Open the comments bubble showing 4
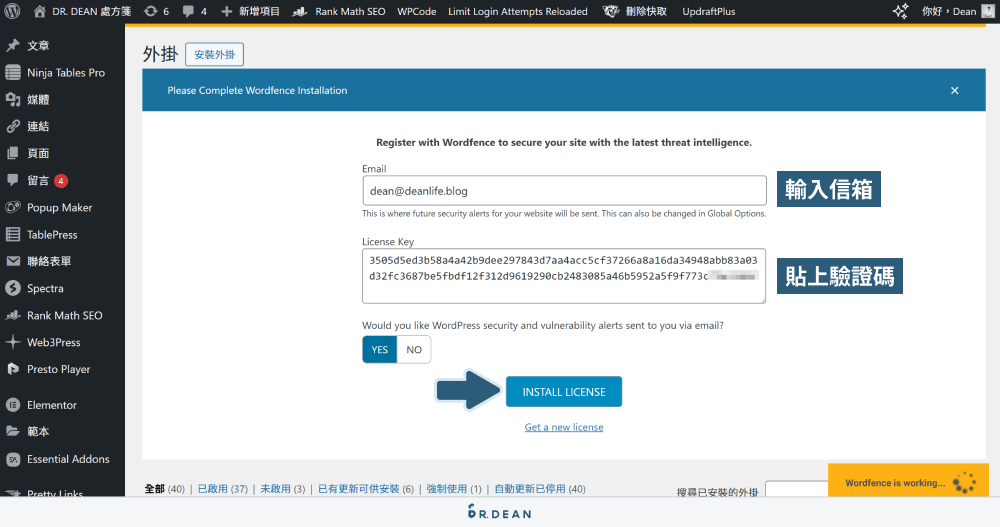Screen dimensions: 1000x527 click(188, 11)
